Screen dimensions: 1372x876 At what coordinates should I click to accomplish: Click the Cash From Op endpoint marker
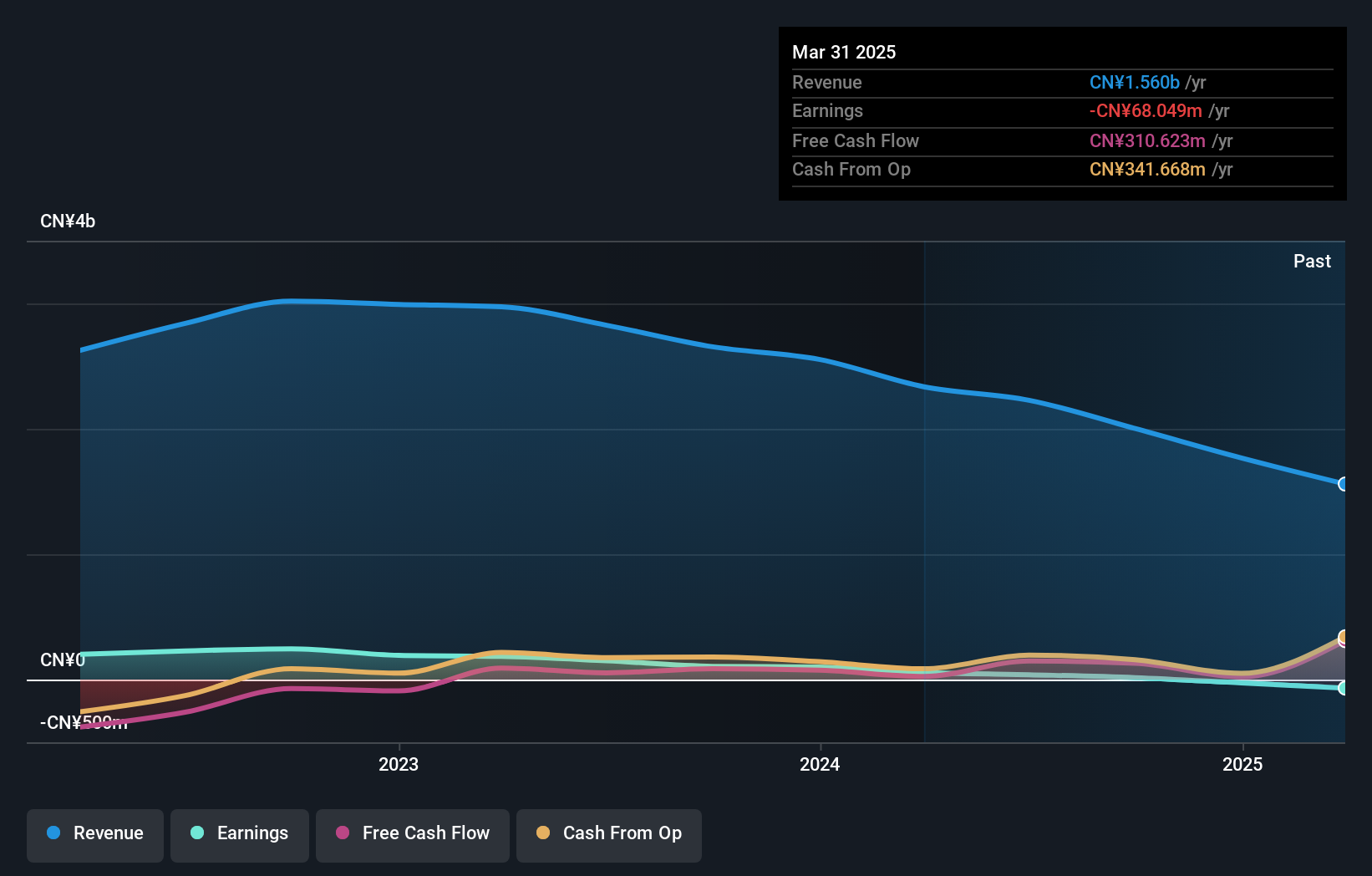[x=1344, y=637]
